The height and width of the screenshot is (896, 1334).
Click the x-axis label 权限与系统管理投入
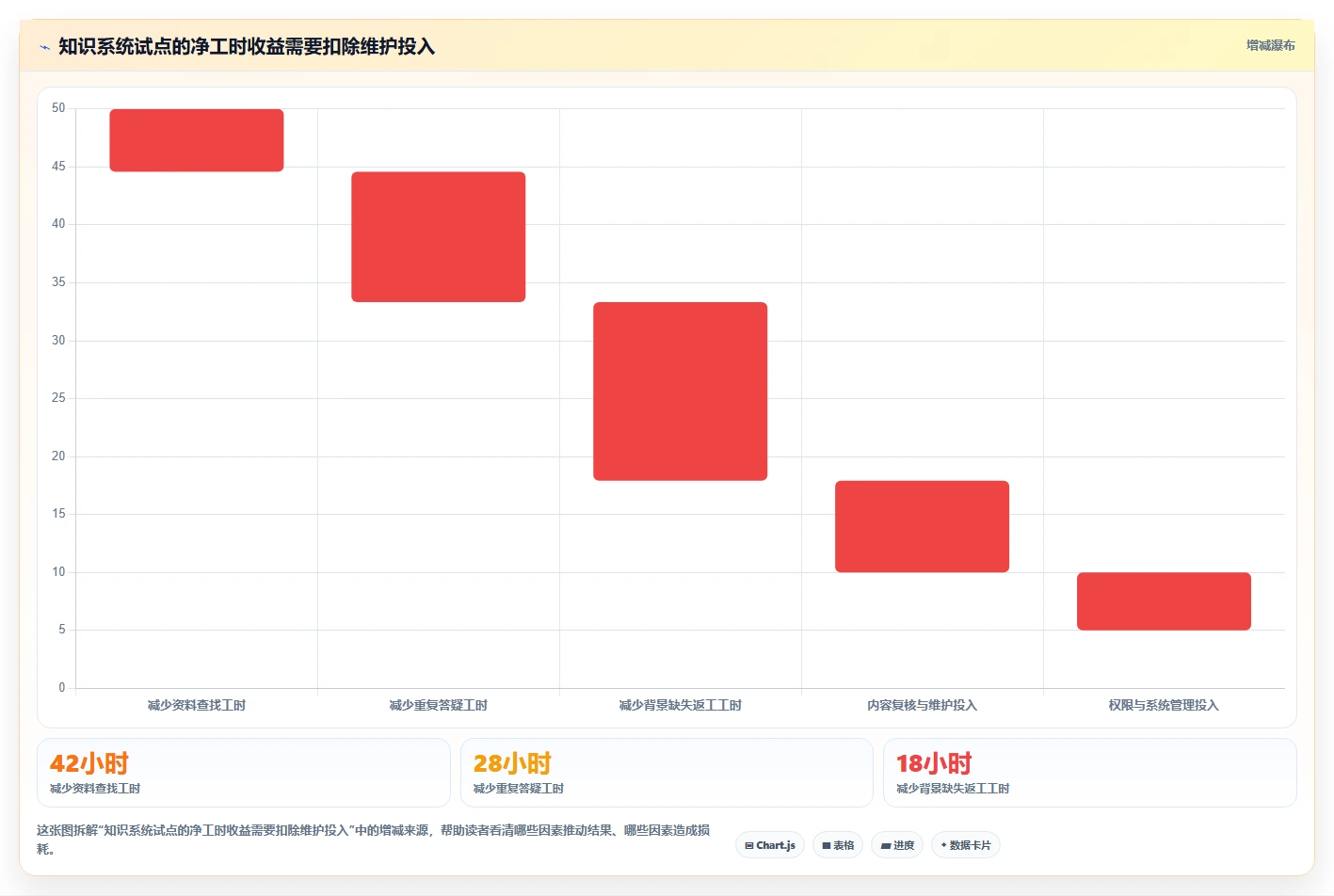(1164, 705)
